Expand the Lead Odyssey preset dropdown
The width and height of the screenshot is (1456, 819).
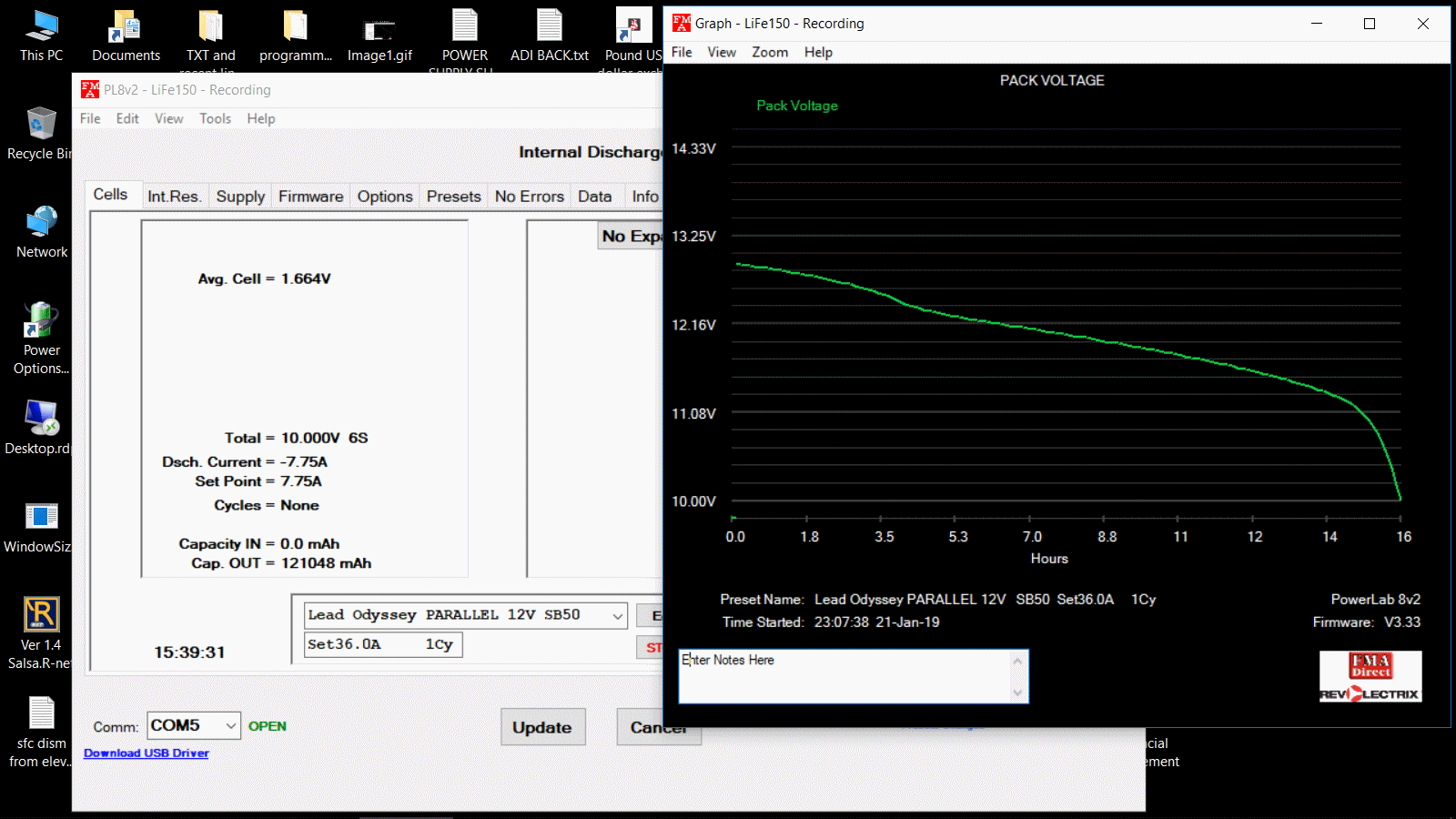pyautogui.click(x=617, y=616)
